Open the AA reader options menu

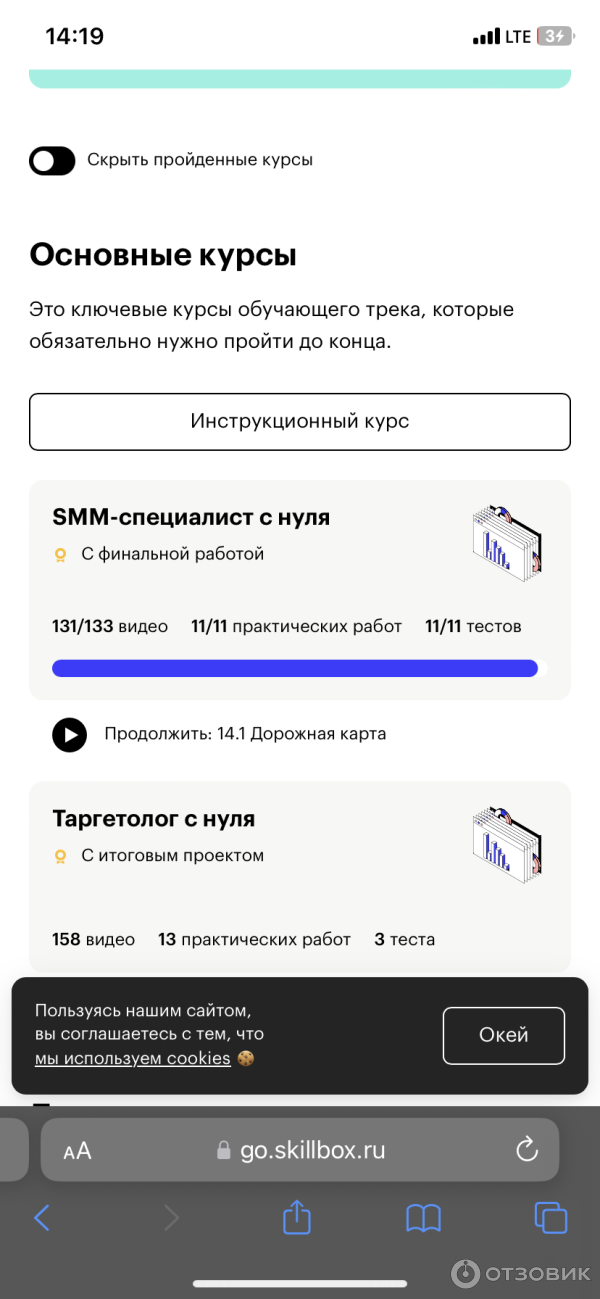point(77,1151)
